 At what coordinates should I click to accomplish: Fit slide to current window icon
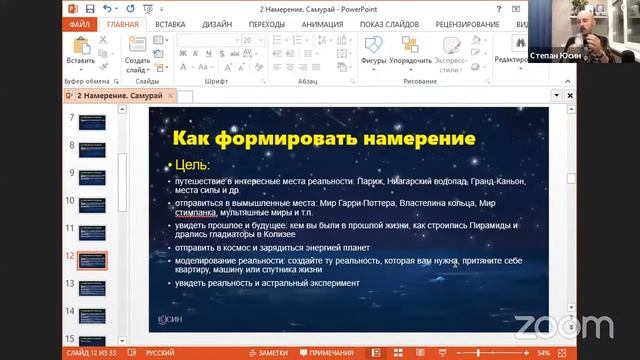click(x=562, y=353)
